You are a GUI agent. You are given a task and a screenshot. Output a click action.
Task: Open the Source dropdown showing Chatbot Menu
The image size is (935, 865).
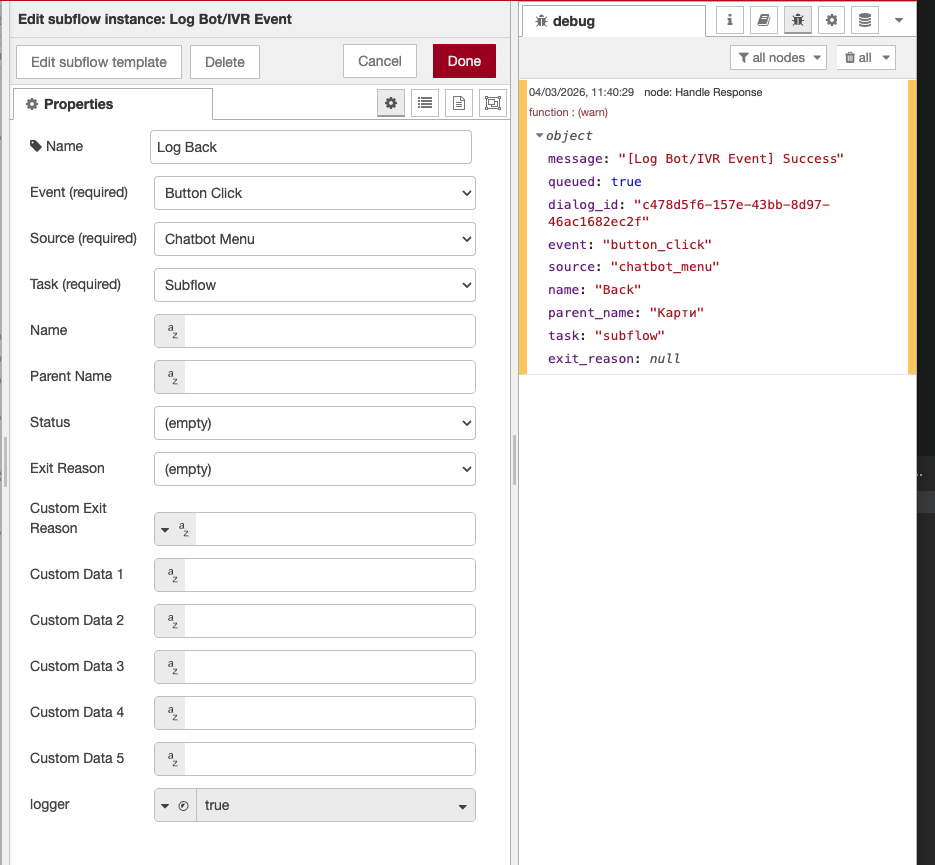[x=314, y=239]
